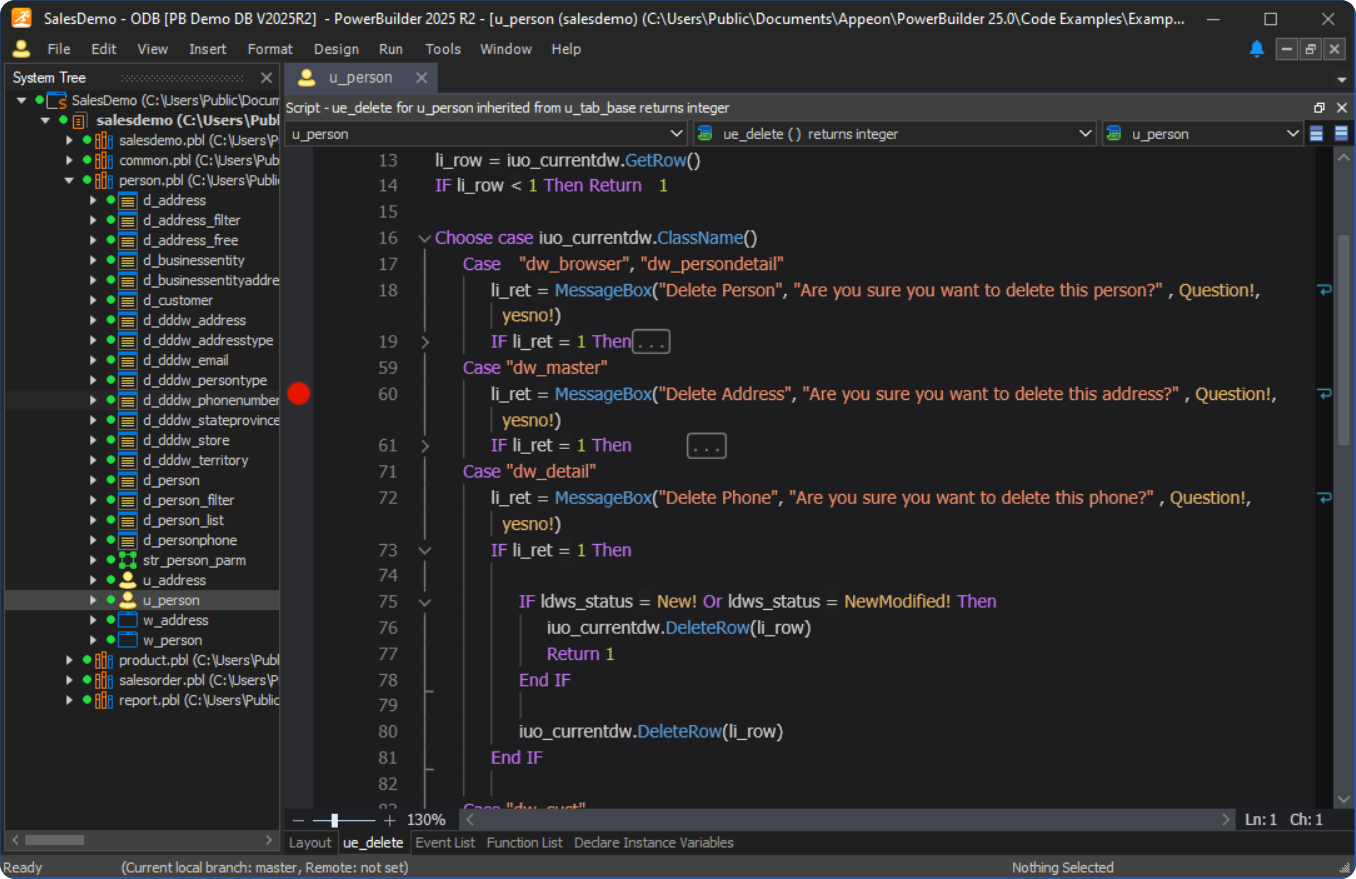The image size is (1356, 879).
Task: Click the product.pbl library icon
Action: pyautogui.click(x=103, y=660)
